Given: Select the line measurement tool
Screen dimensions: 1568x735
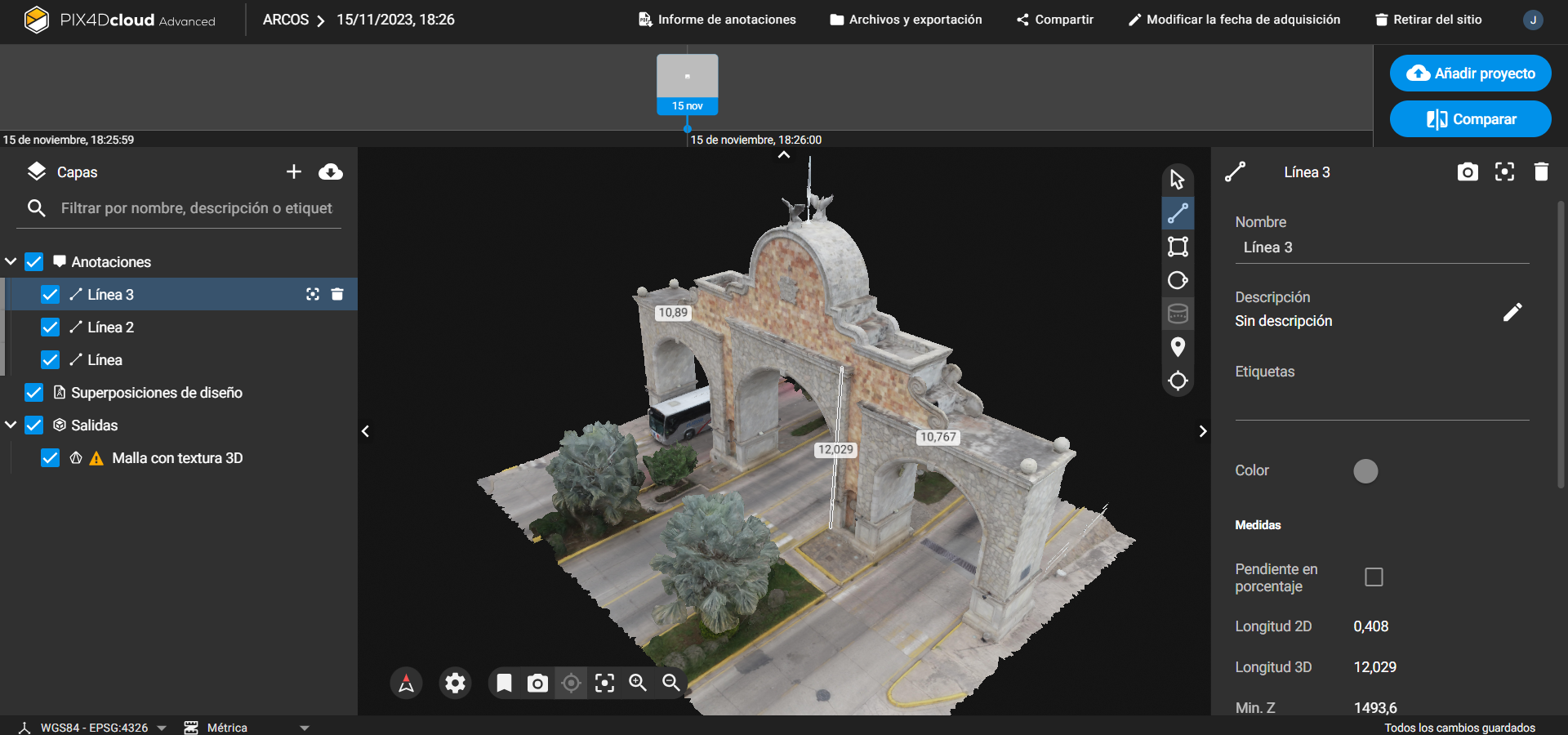Looking at the screenshot, I should pos(1178,213).
